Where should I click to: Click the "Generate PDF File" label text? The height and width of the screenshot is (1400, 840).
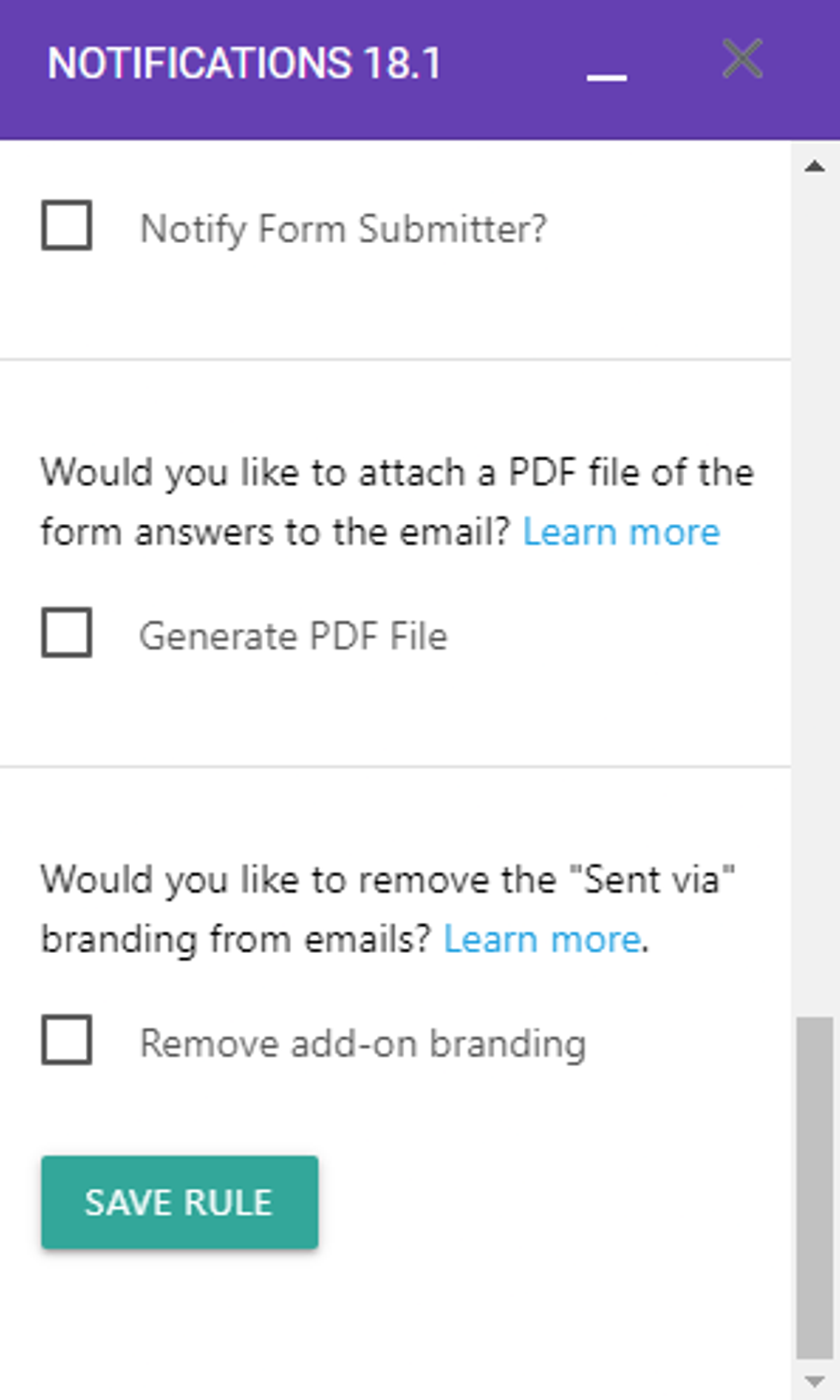click(x=293, y=636)
